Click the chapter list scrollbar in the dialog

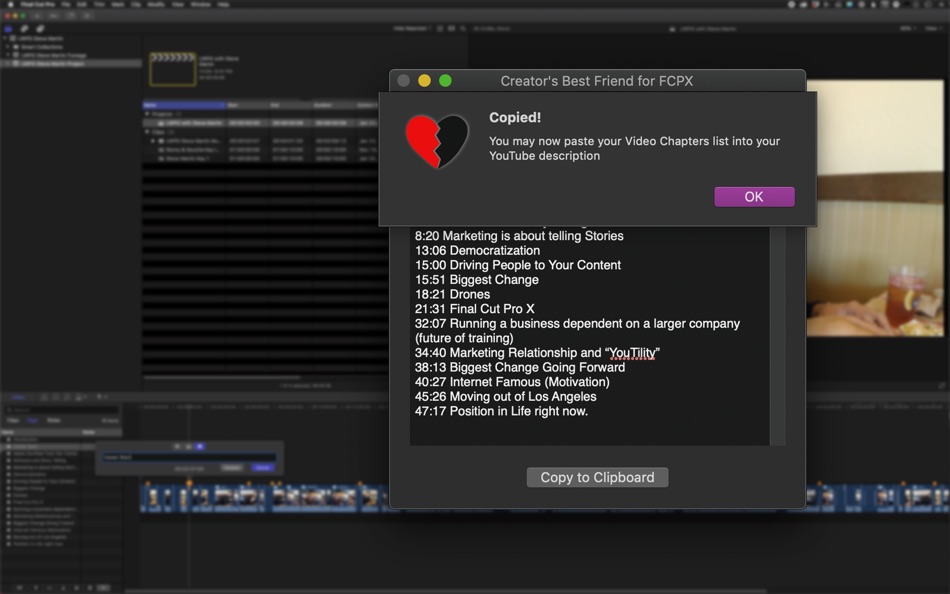778,336
